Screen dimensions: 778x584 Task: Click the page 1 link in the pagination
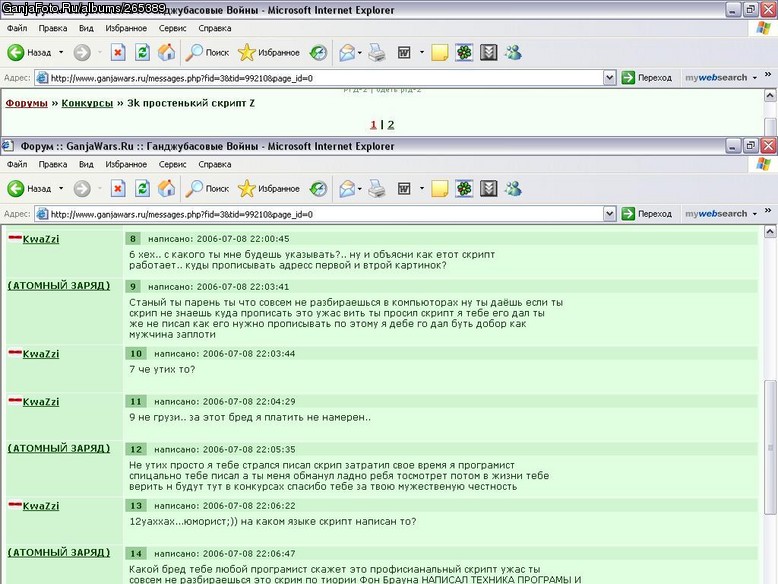[373, 125]
